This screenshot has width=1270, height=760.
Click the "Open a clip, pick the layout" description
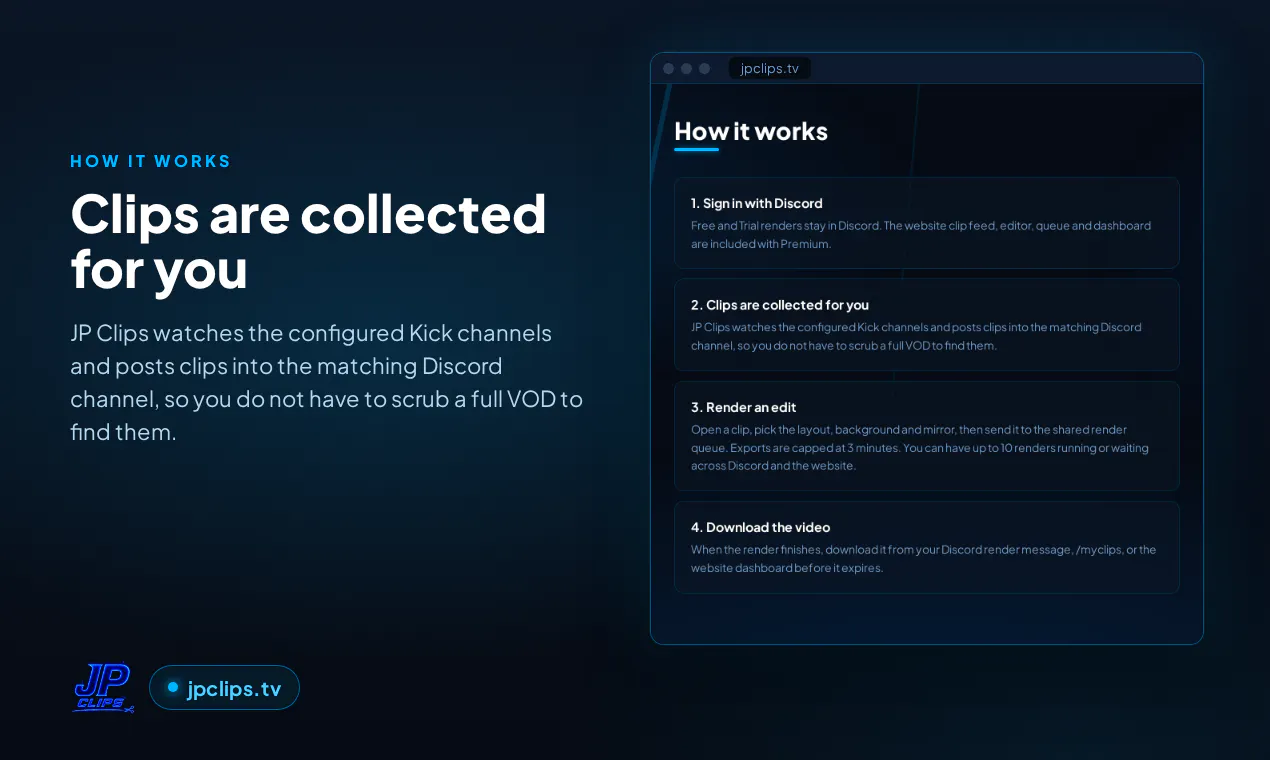(x=920, y=448)
